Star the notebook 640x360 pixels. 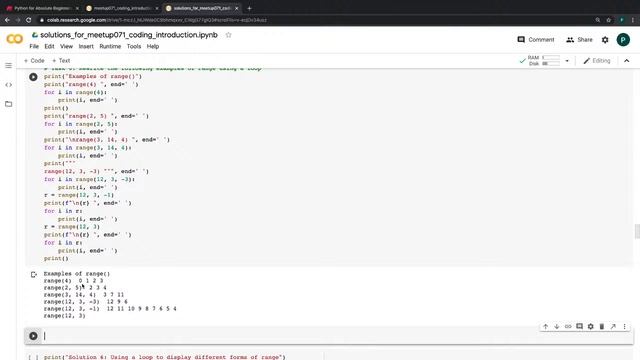(x=229, y=35)
